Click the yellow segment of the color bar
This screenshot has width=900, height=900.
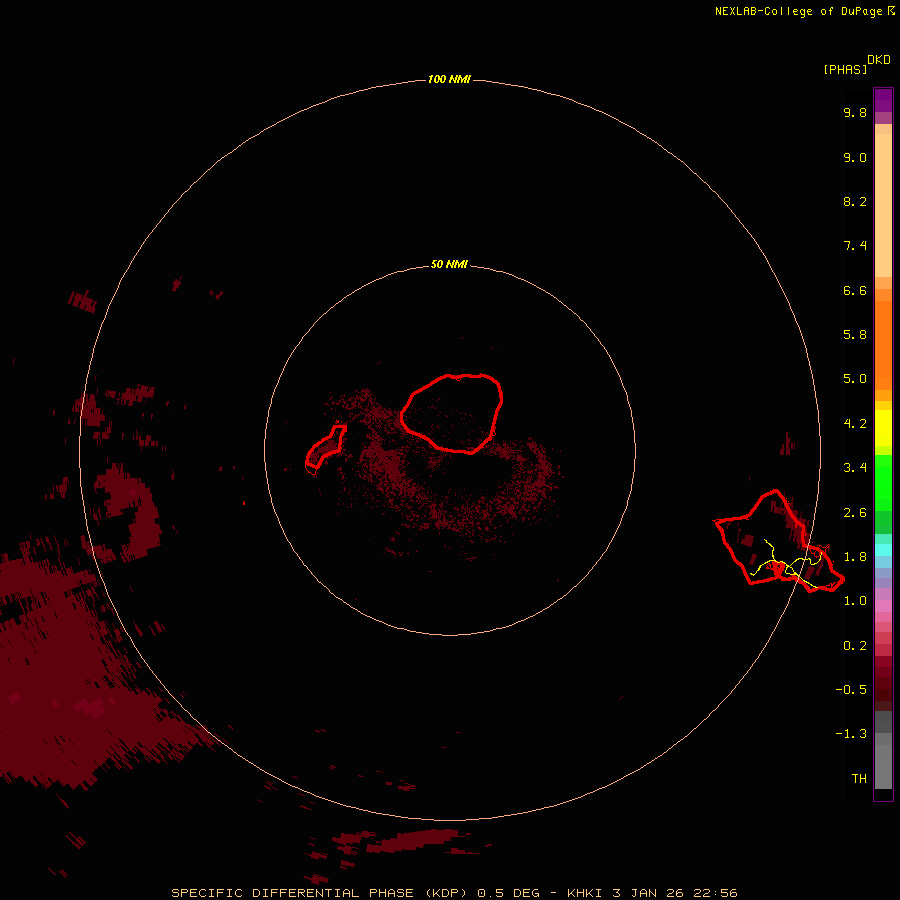click(x=883, y=428)
